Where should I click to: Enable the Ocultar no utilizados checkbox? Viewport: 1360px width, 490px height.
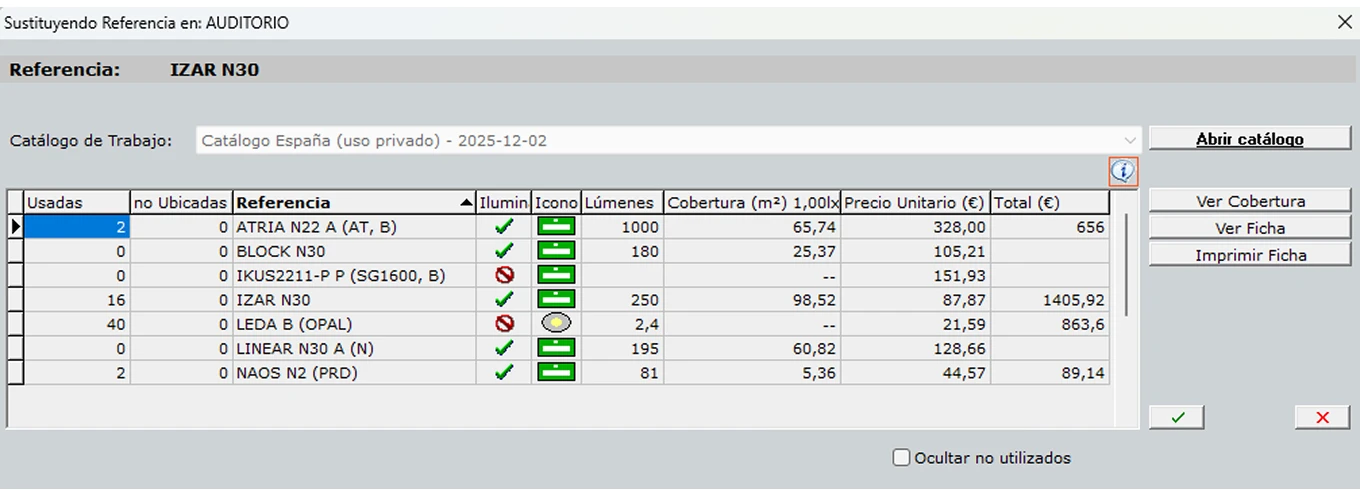point(902,458)
